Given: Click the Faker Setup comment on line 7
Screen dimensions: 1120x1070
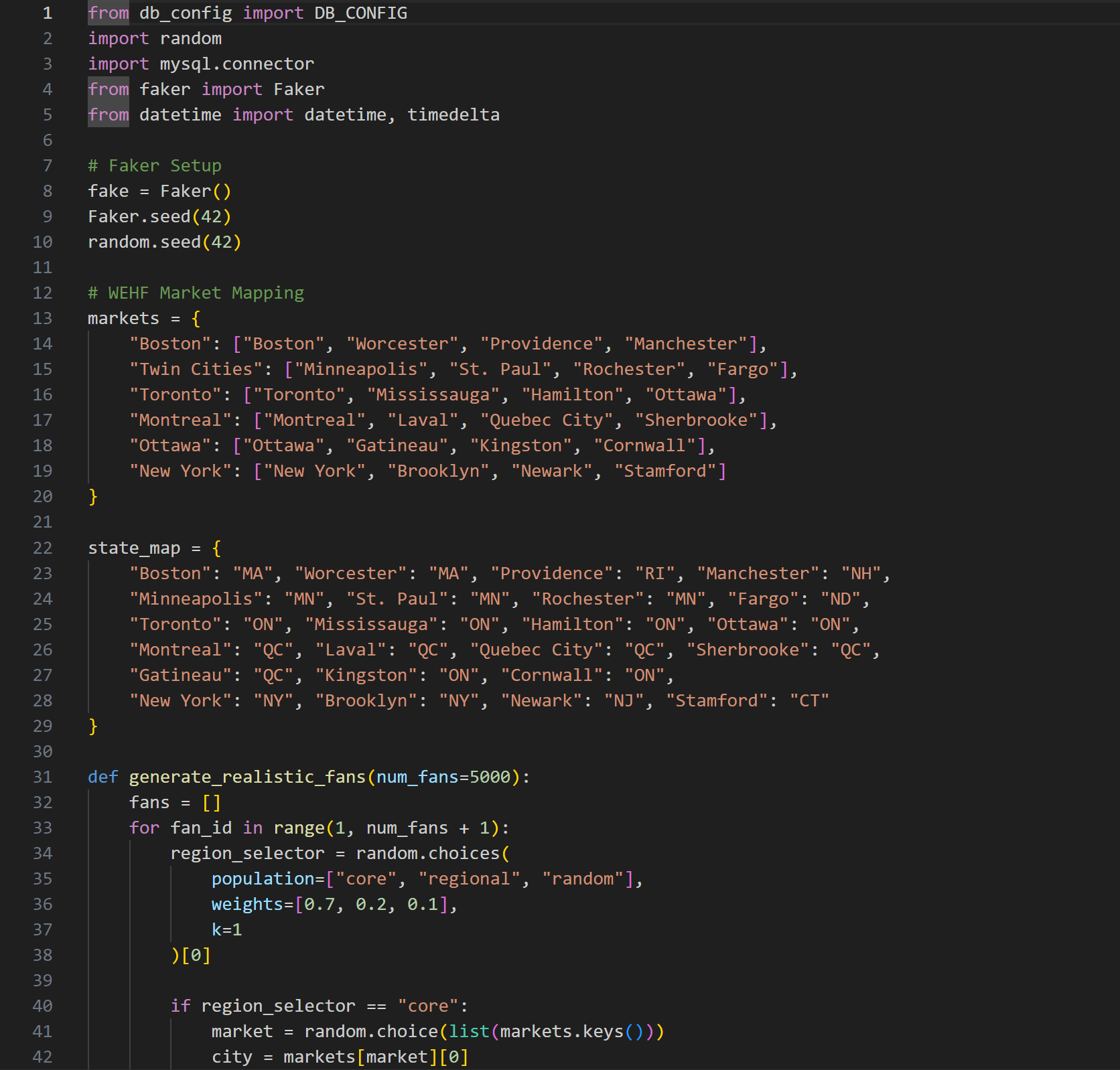Looking at the screenshot, I should (x=155, y=165).
